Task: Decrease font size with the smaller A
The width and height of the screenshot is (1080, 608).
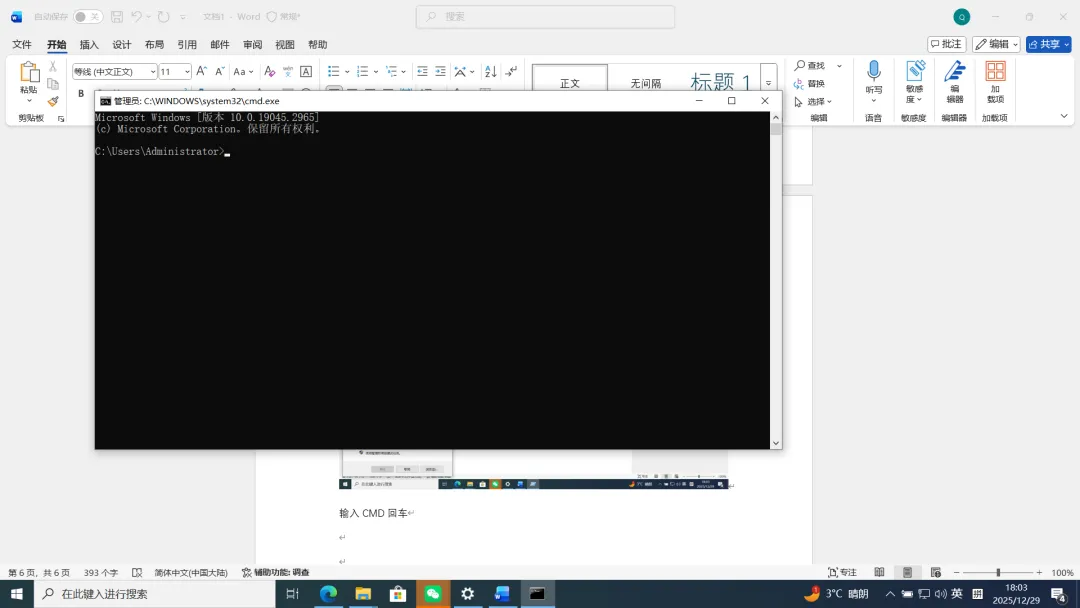Action: click(220, 71)
